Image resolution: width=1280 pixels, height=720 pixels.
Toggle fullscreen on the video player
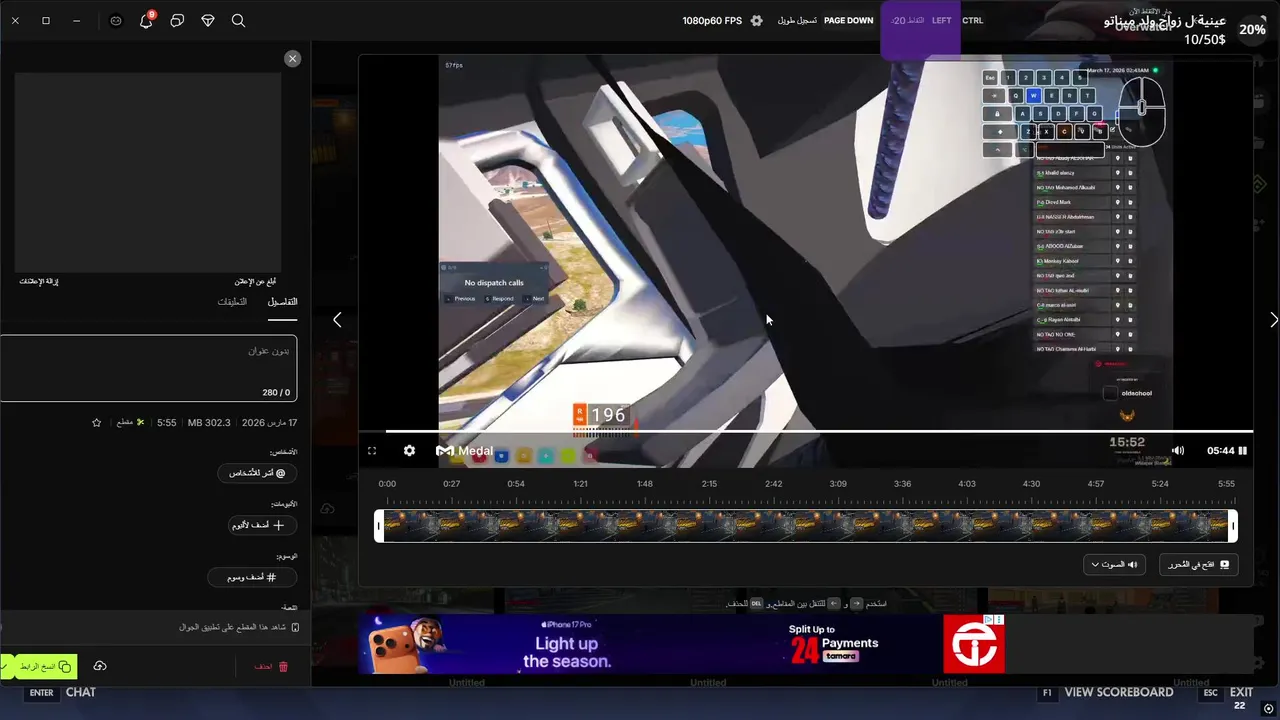372,451
